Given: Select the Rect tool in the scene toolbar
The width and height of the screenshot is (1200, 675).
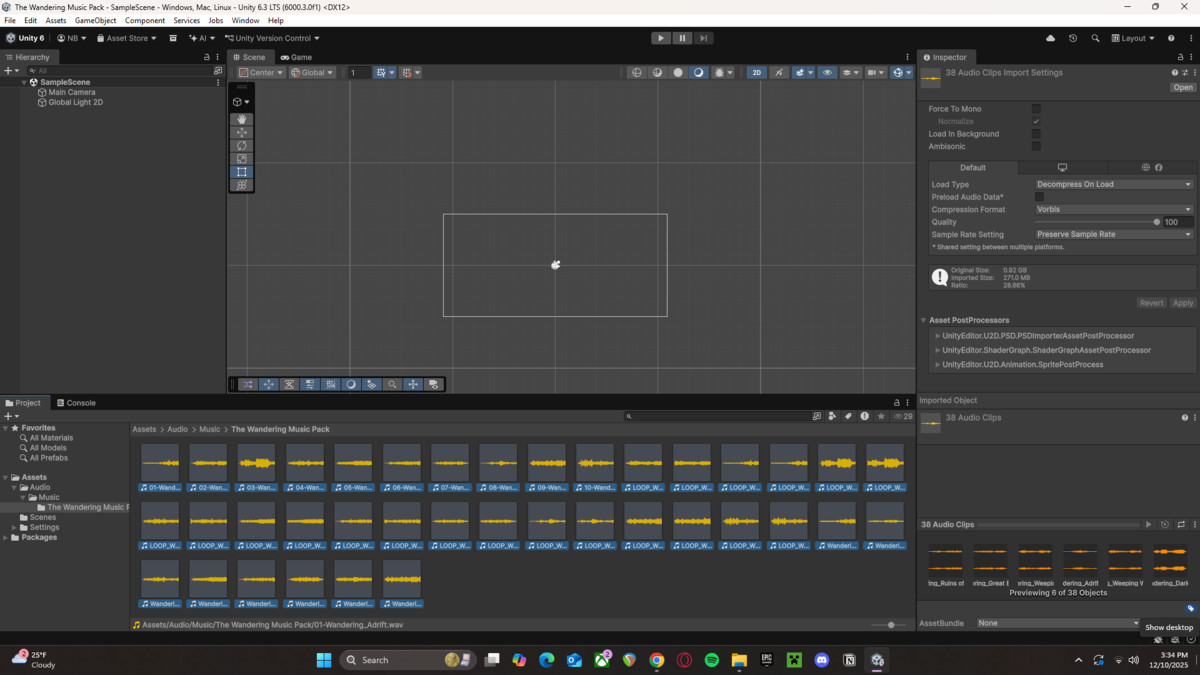Looking at the screenshot, I should click(241, 172).
